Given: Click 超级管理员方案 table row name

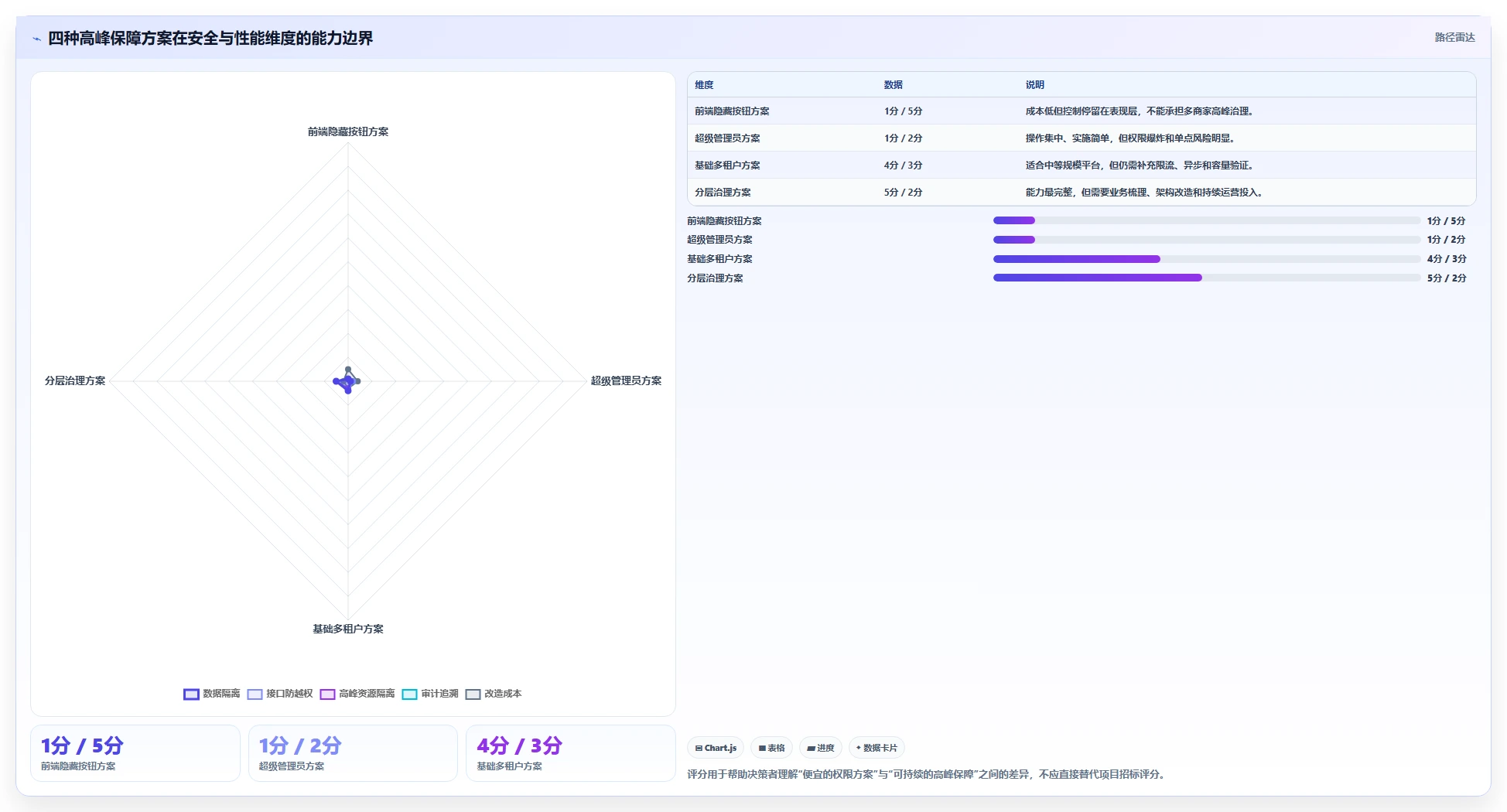Looking at the screenshot, I should pyautogui.click(x=727, y=138).
